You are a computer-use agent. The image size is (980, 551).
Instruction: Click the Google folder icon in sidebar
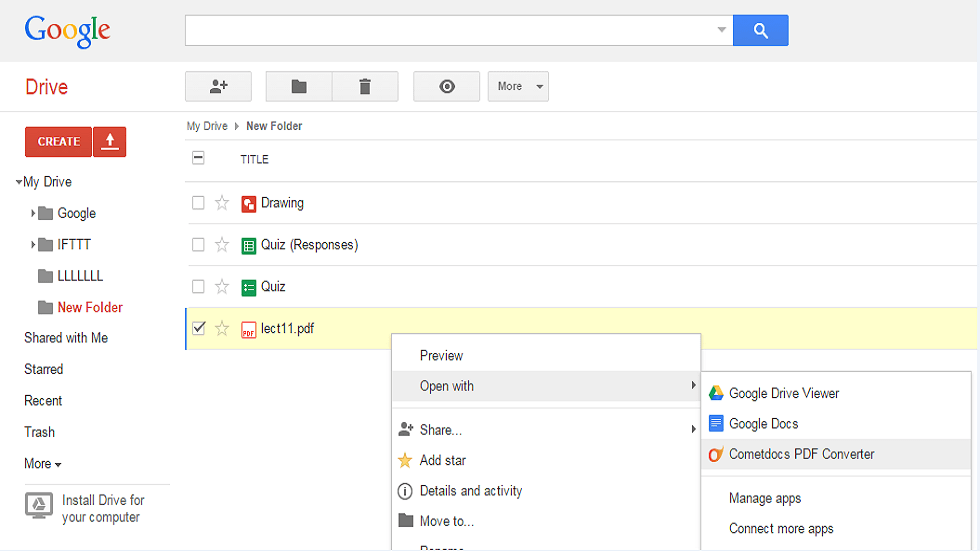click(45, 214)
